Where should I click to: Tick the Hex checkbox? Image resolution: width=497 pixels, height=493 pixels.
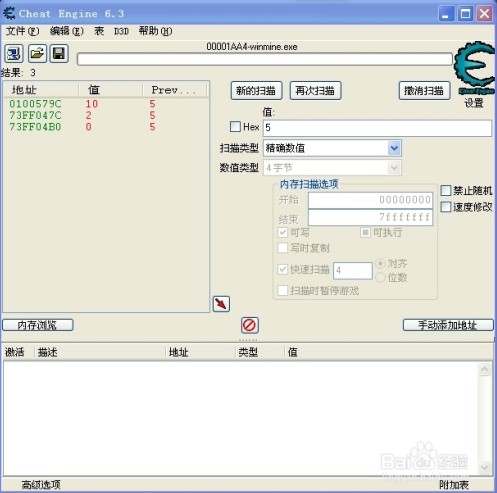[x=235, y=127]
